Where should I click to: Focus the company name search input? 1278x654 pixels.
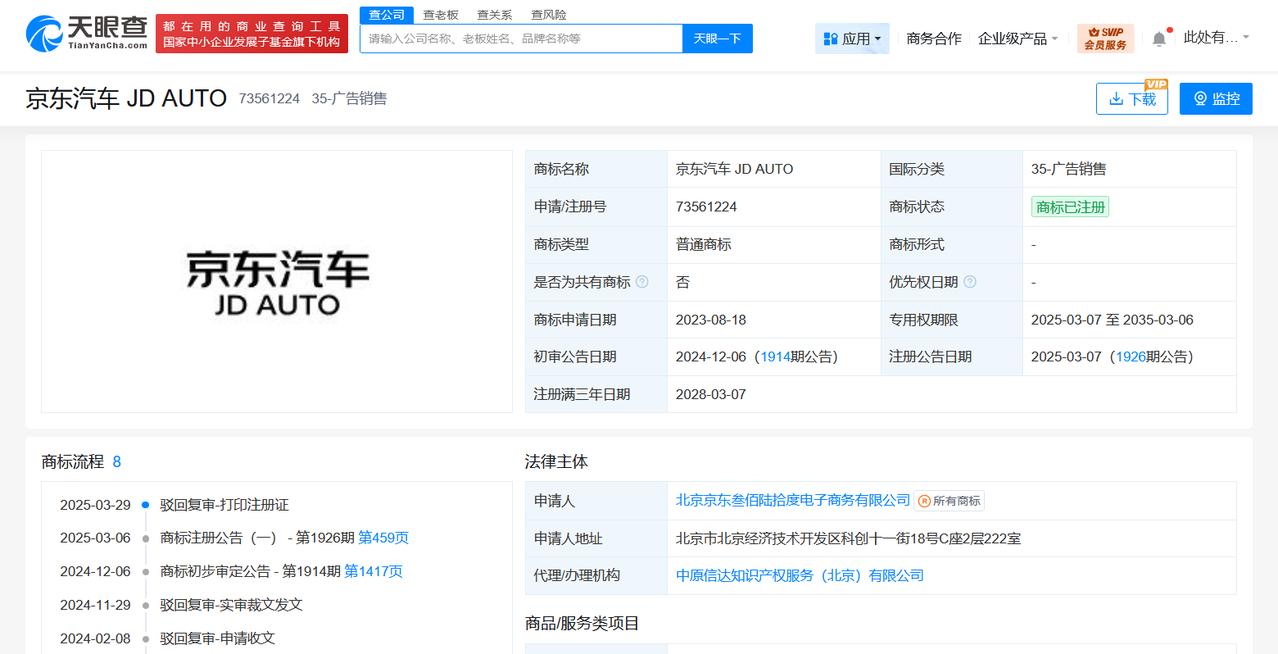pos(521,38)
